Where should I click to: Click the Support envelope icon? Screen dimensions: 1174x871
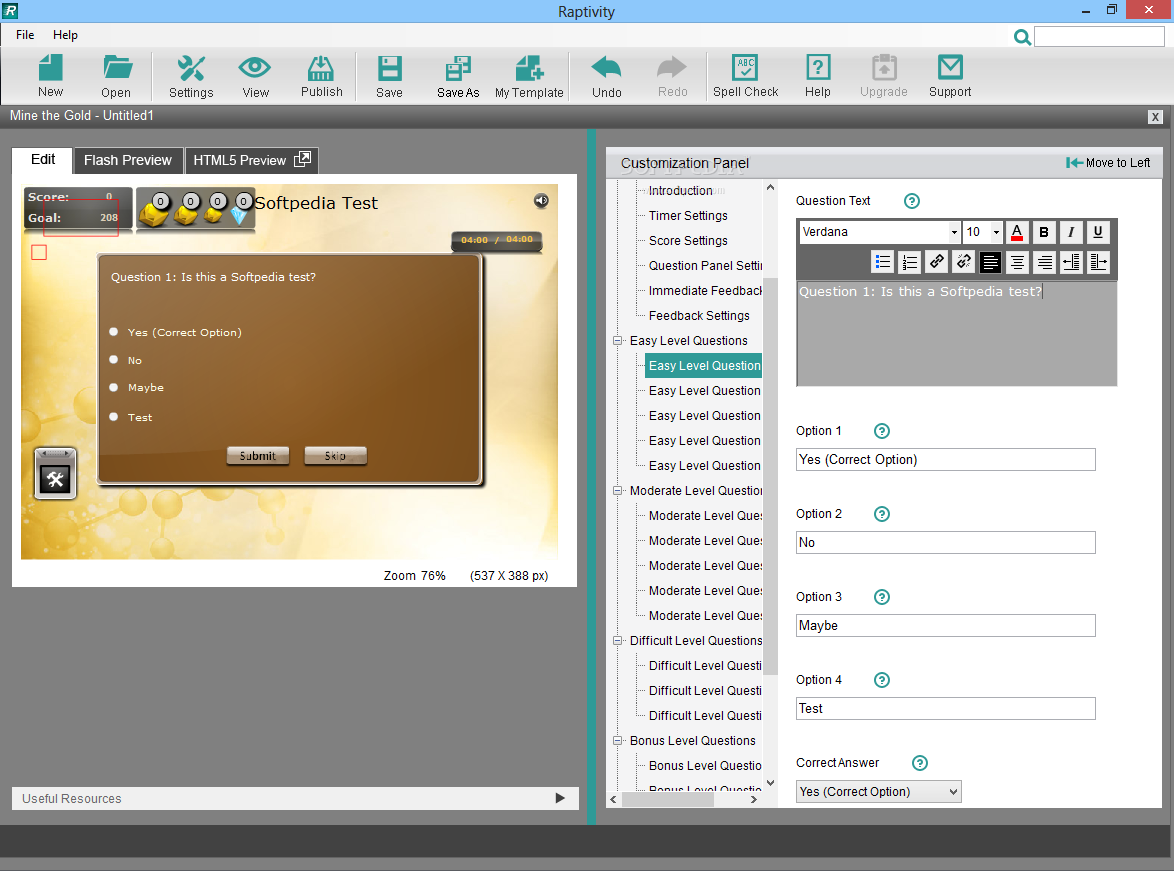click(x=950, y=76)
